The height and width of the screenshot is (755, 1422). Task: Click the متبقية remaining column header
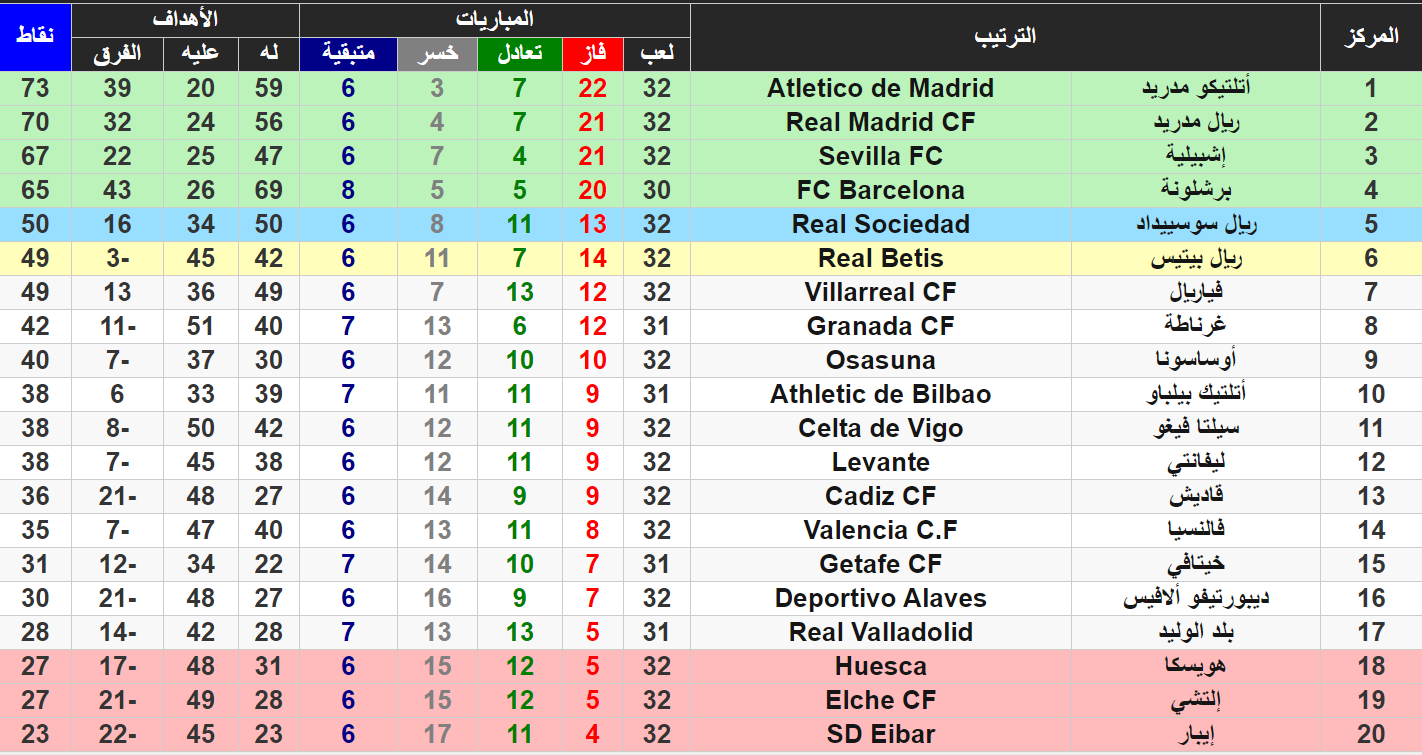coord(348,54)
